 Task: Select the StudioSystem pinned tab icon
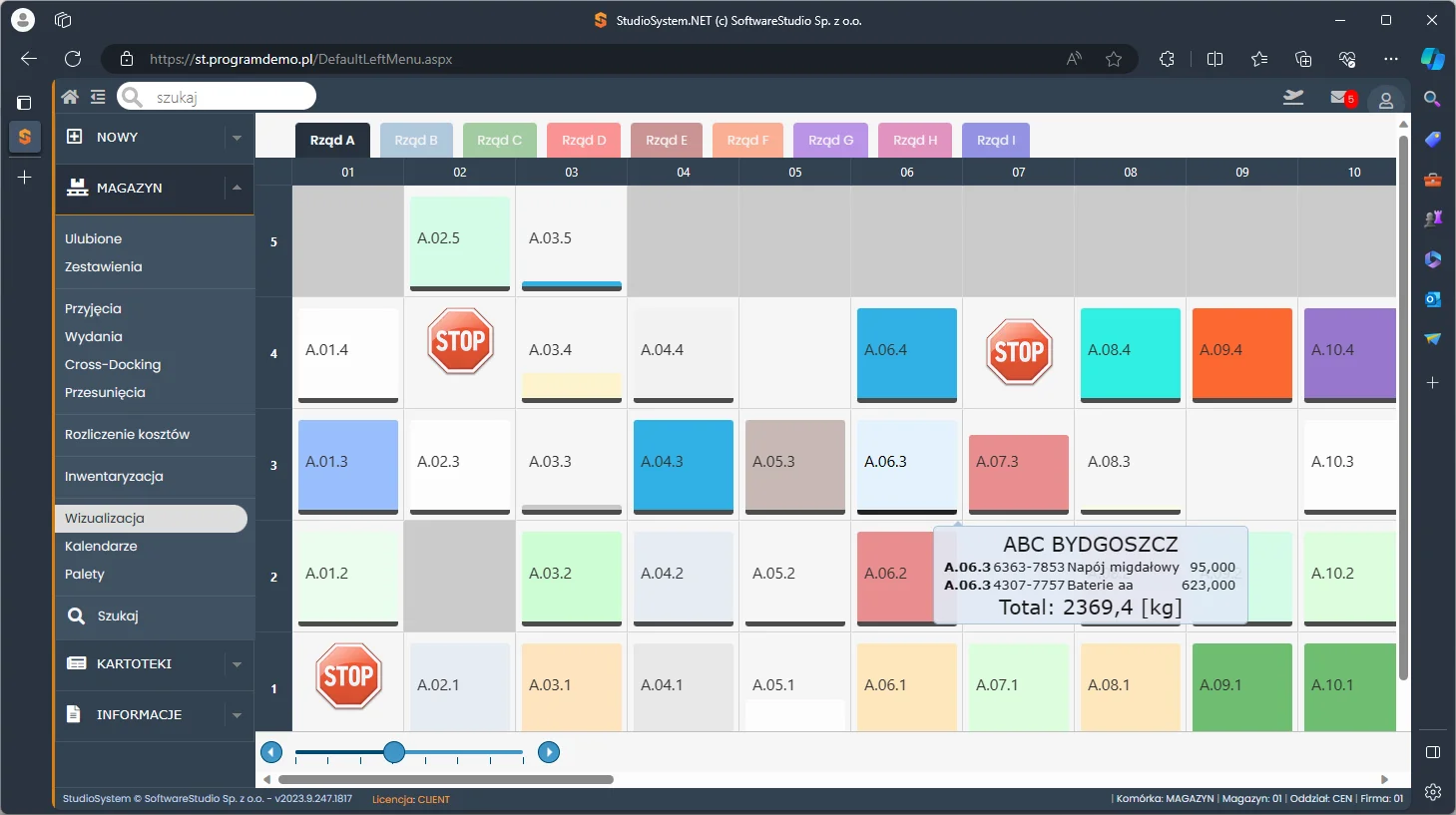pos(25,137)
